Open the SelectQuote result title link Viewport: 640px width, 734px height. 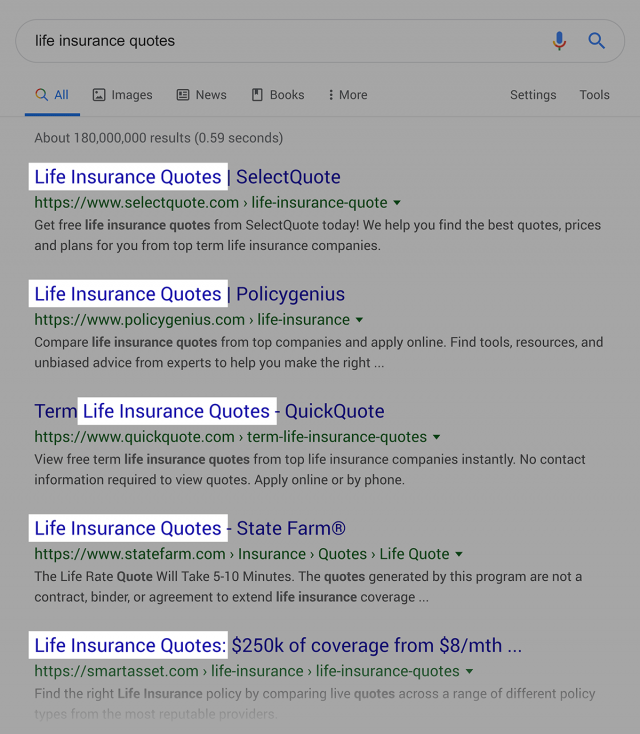coord(187,177)
